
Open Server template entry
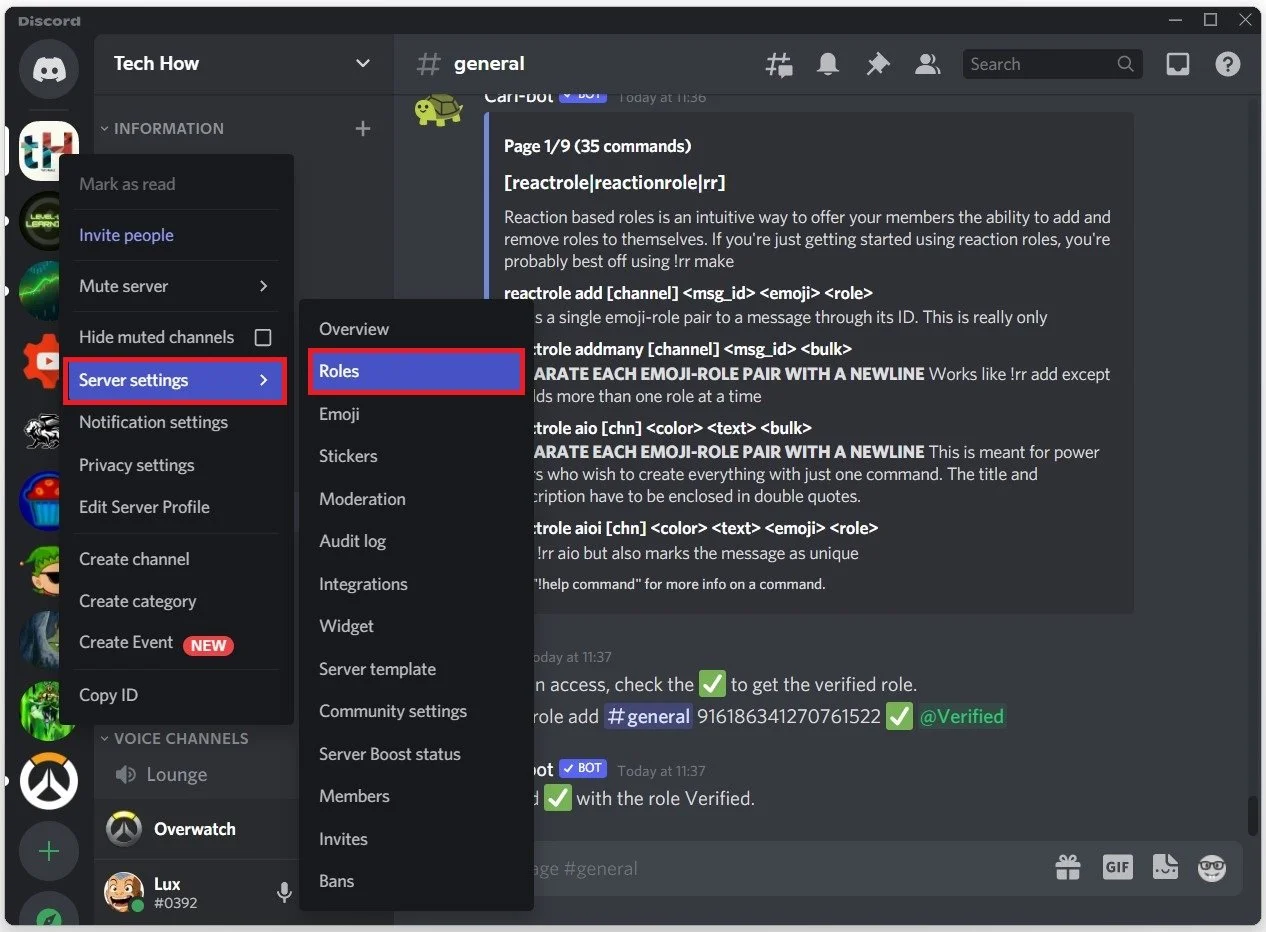[x=416, y=669]
